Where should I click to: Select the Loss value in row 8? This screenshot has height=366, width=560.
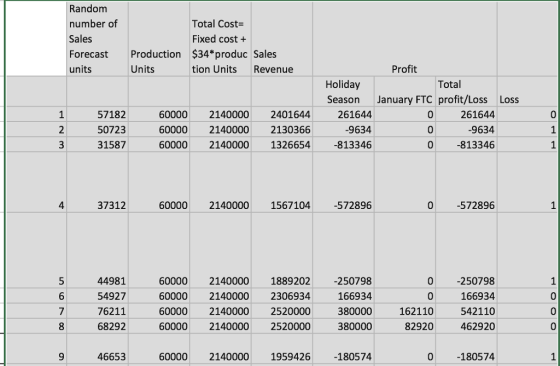tap(528, 326)
